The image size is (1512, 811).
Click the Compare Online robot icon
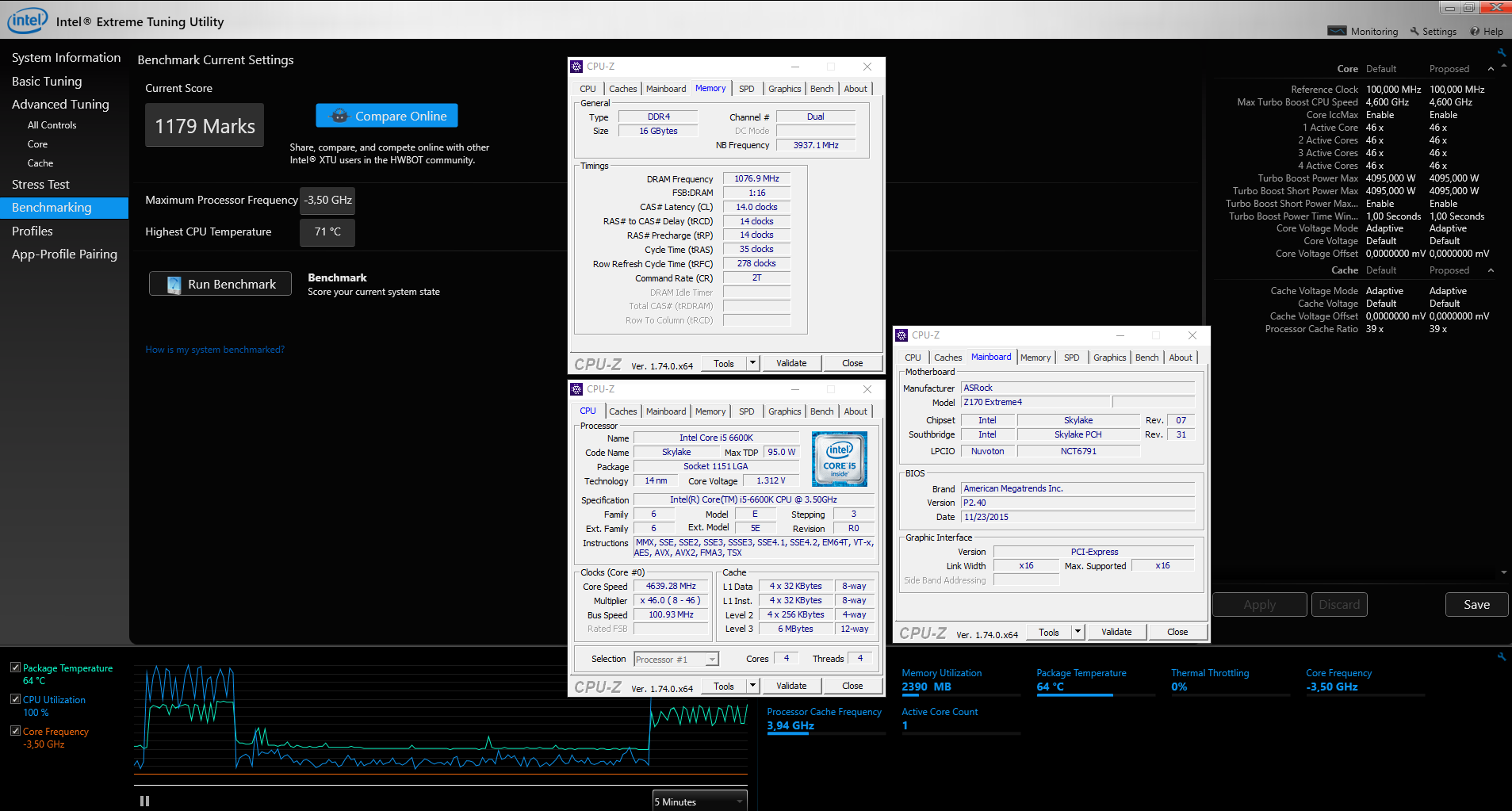[x=339, y=116]
